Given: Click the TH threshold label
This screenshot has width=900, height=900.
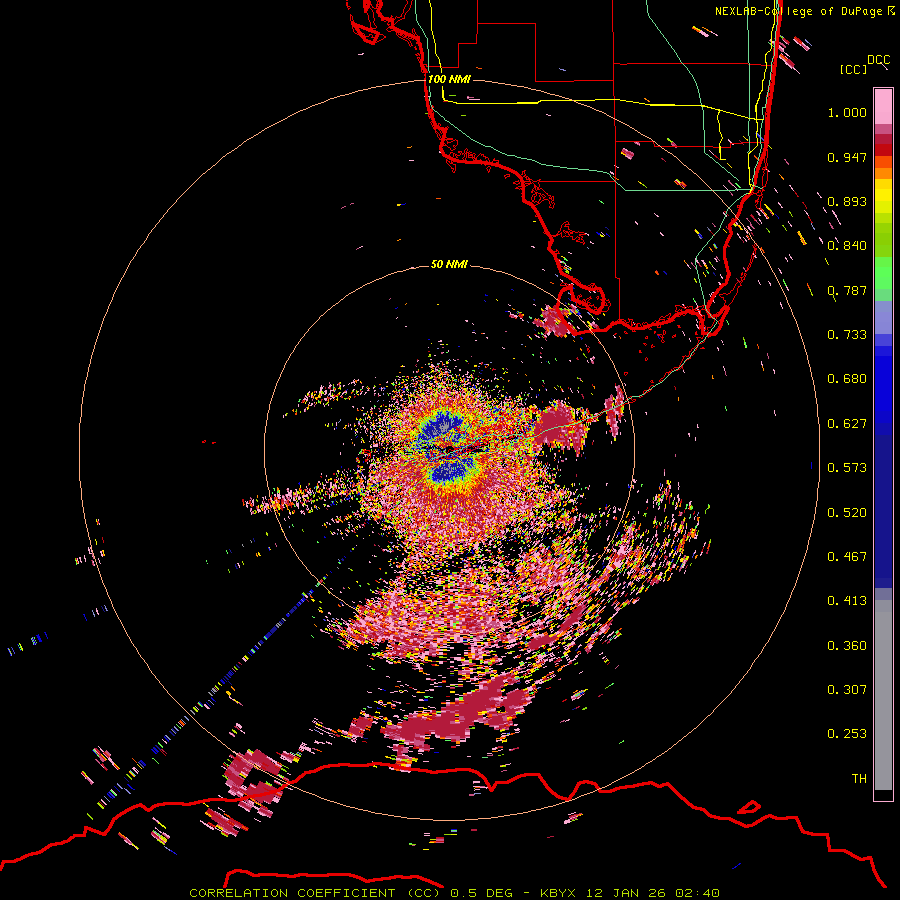Looking at the screenshot, I should point(859,779).
